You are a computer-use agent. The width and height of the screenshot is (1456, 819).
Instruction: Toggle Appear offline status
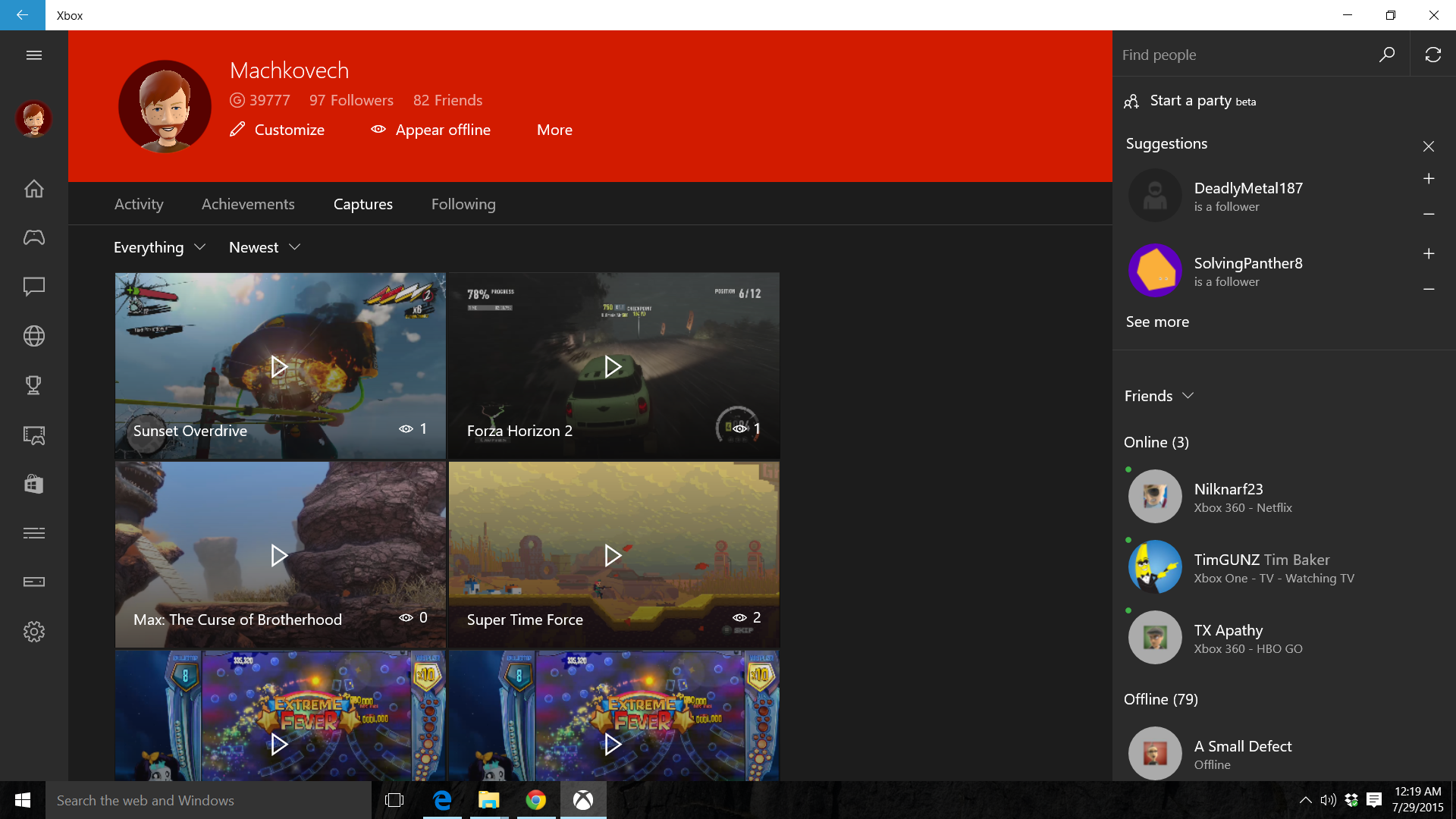430,130
